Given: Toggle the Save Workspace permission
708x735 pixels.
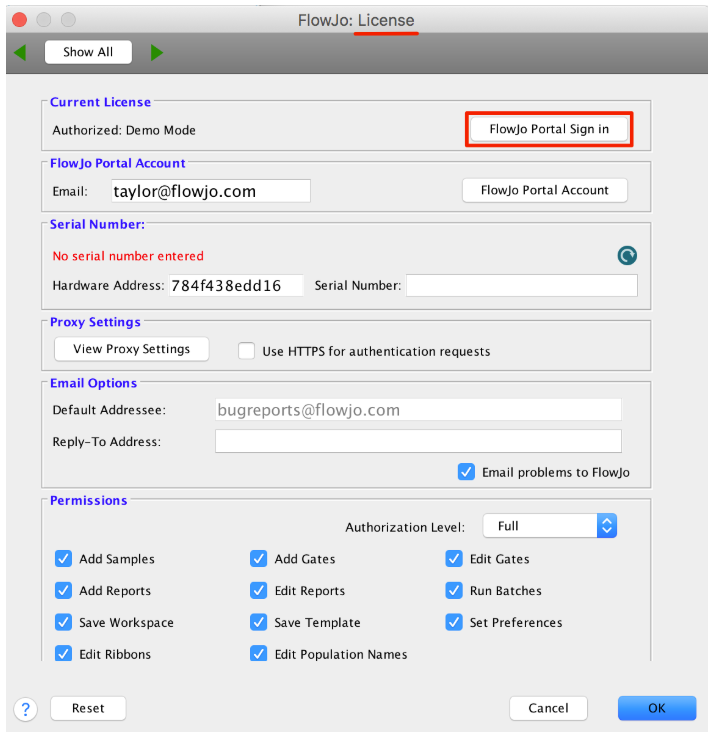Looking at the screenshot, I should (x=63, y=622).
